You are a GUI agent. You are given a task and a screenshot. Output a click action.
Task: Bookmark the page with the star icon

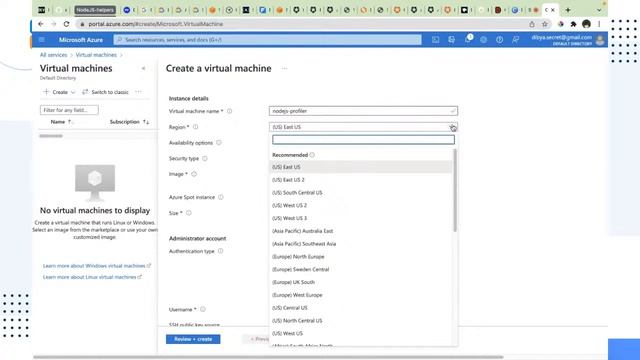[x=544, y=24]
